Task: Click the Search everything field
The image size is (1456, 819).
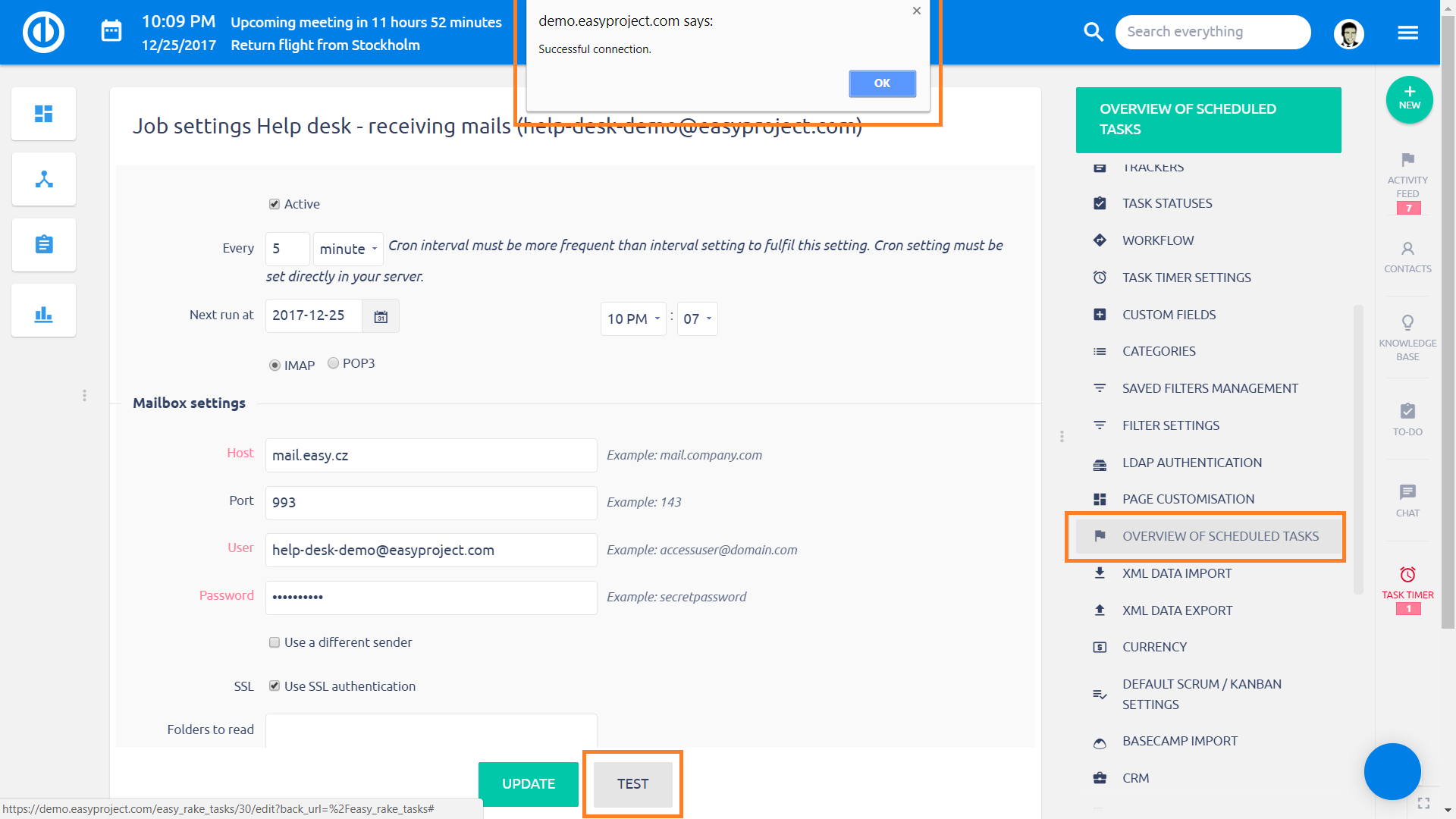Action: 1213,32
